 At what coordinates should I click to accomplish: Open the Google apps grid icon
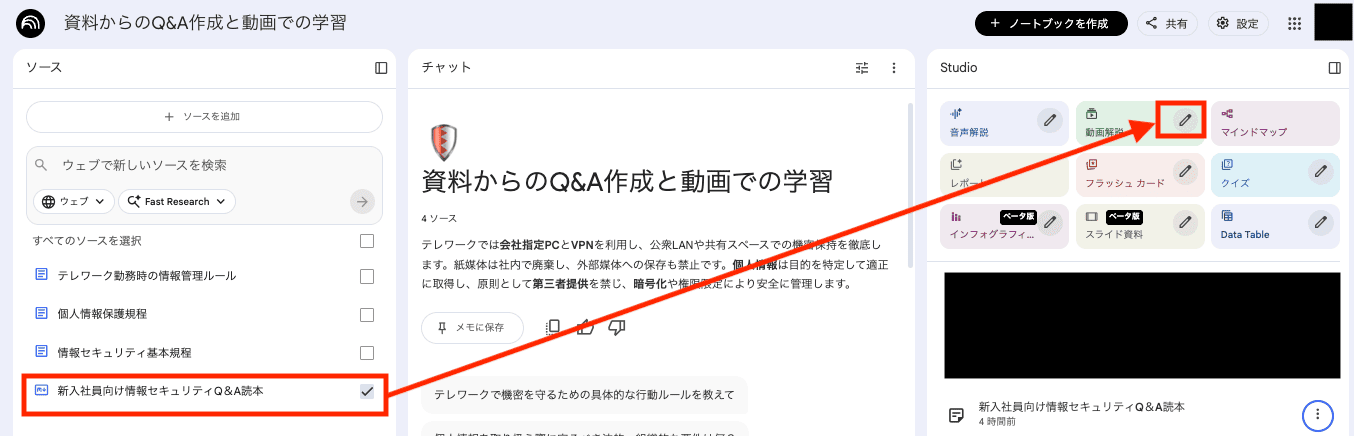tap(1294, 23)
